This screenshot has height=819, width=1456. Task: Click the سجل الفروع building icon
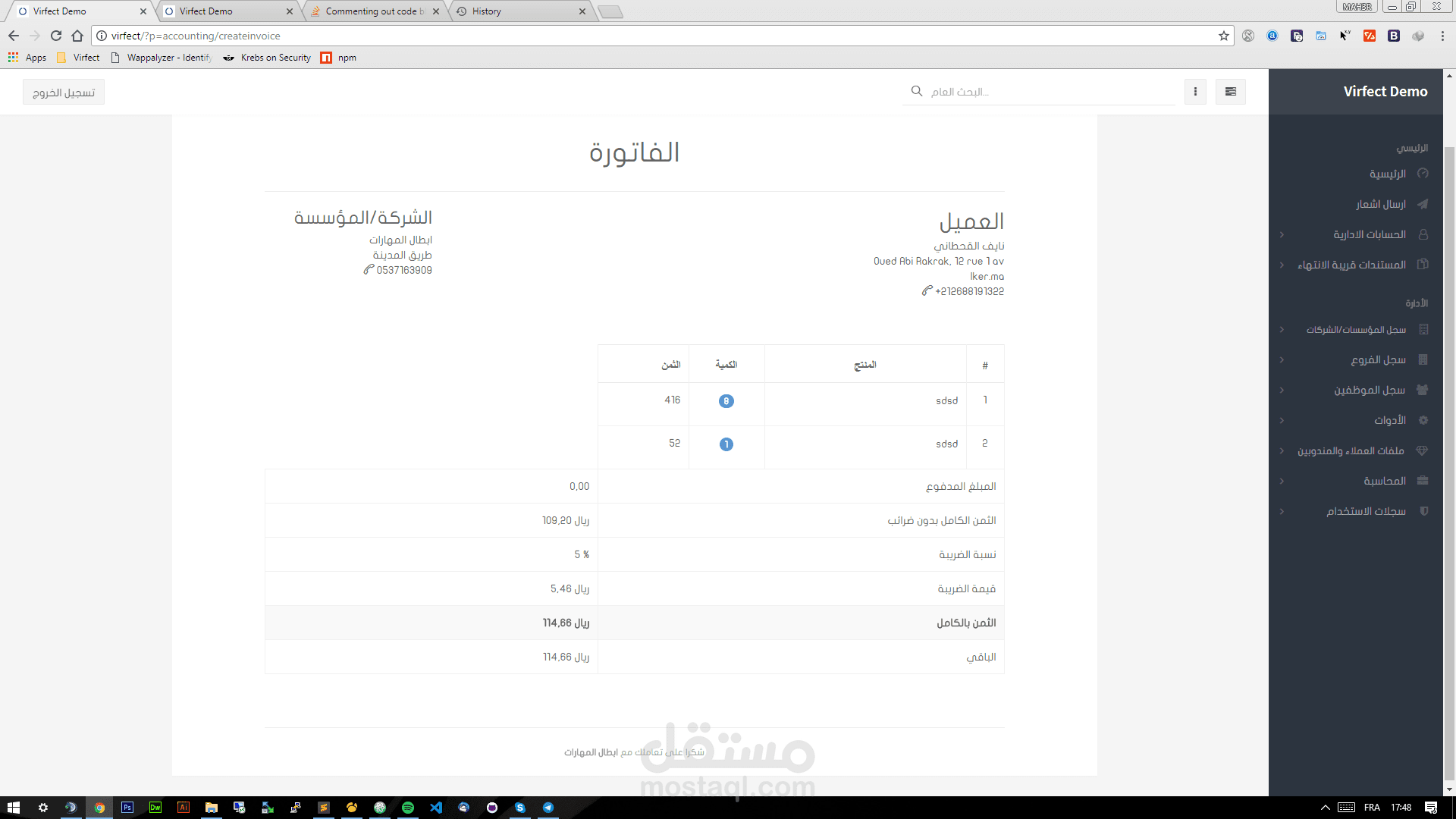(1423, 359)
